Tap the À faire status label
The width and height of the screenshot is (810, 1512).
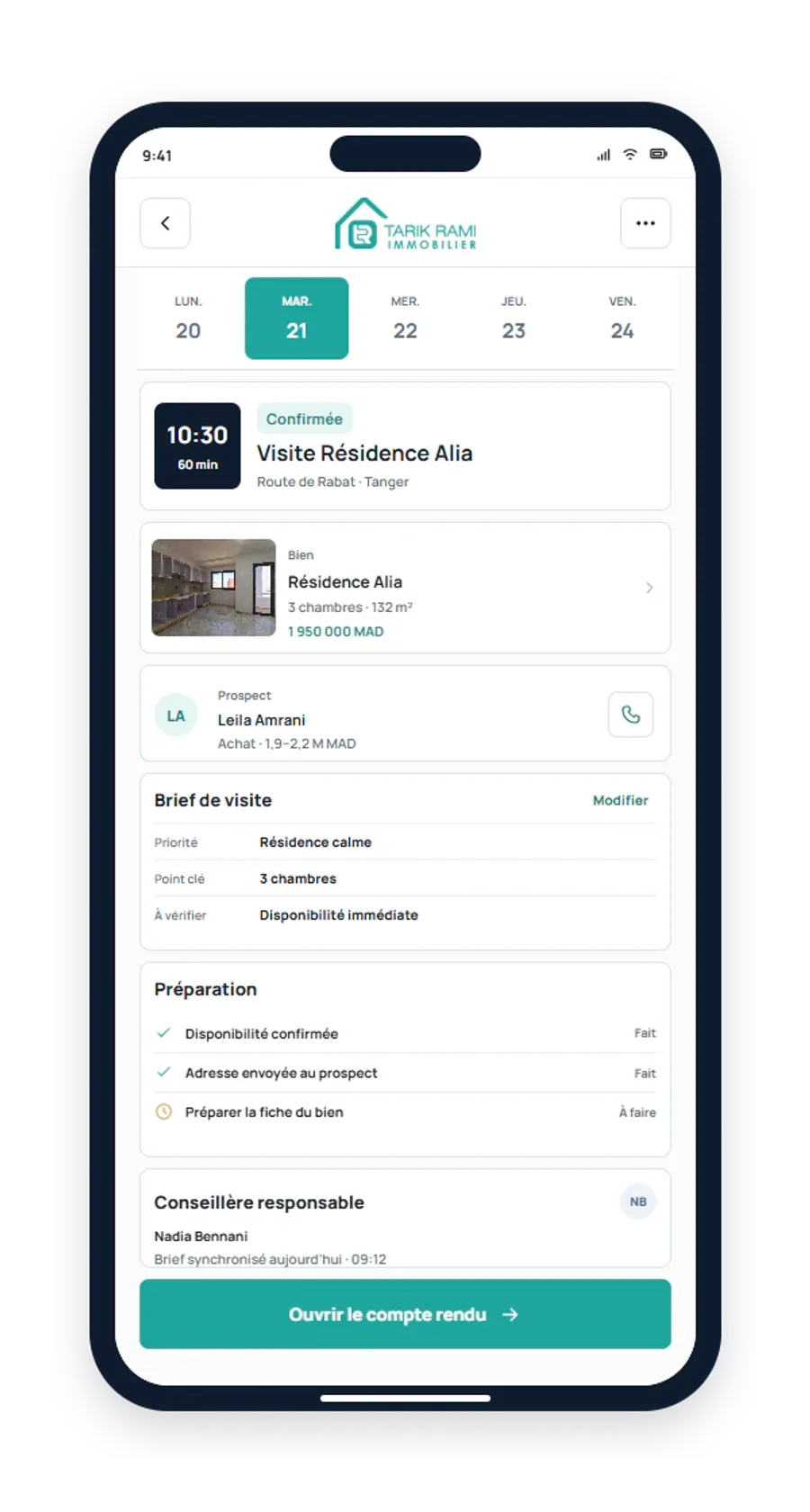point(637,1112)
